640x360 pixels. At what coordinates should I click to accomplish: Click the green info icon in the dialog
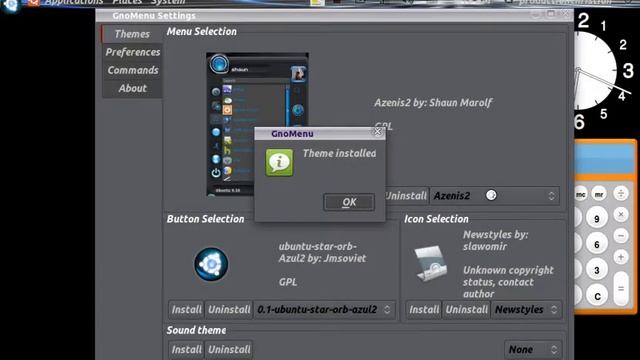279,162
